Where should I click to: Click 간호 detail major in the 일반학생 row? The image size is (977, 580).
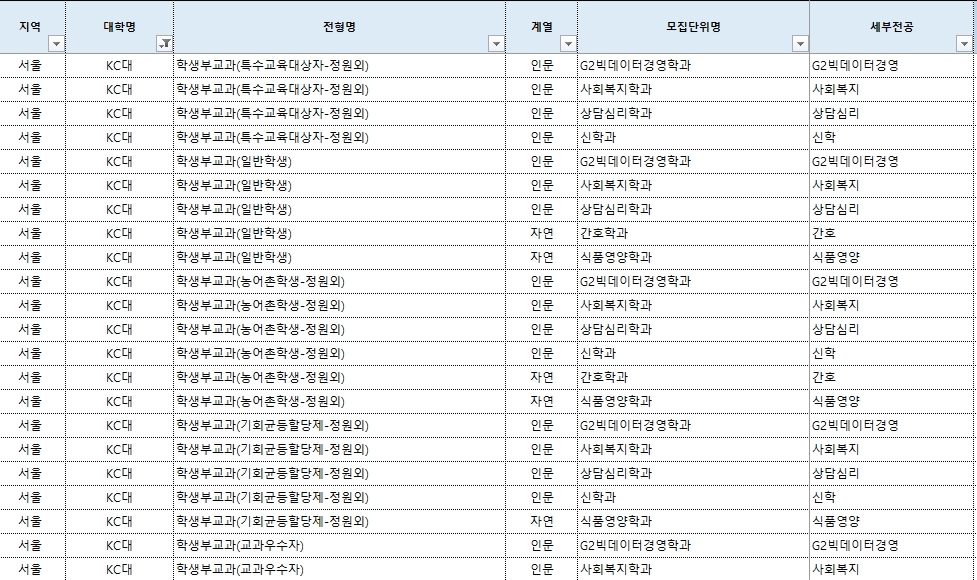coord(823,233)
